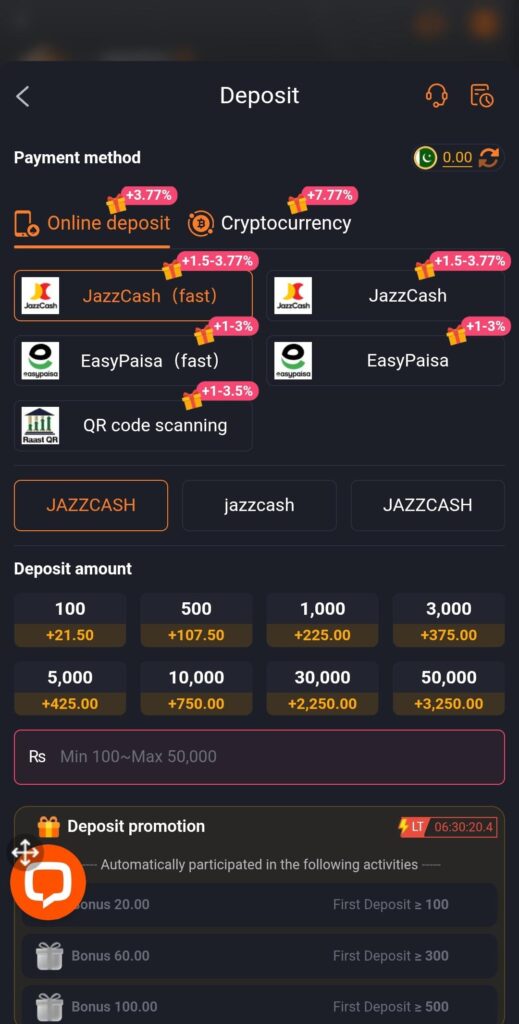Viewport: 519px width, 1024px height.
Task: Select the EasyPaisa (fast) payment method
Action: (133, 360)
